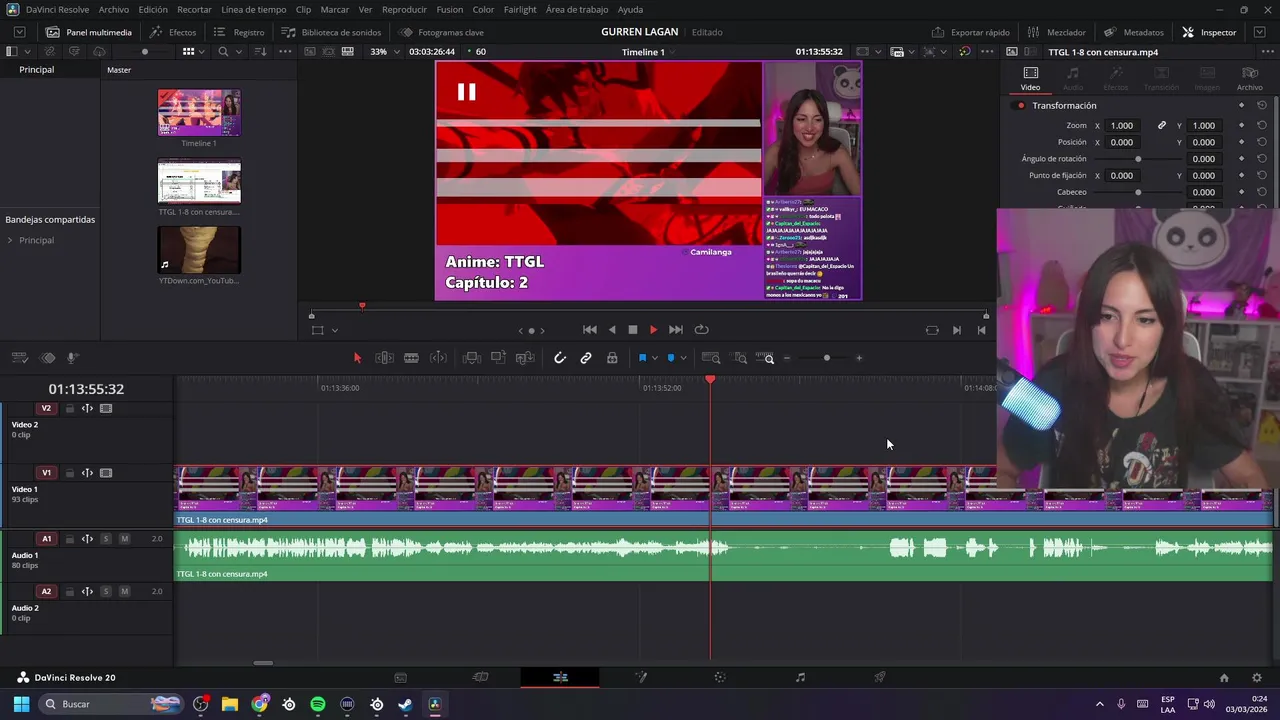Go to Project Manager home icon

(x=1224, y=677)
